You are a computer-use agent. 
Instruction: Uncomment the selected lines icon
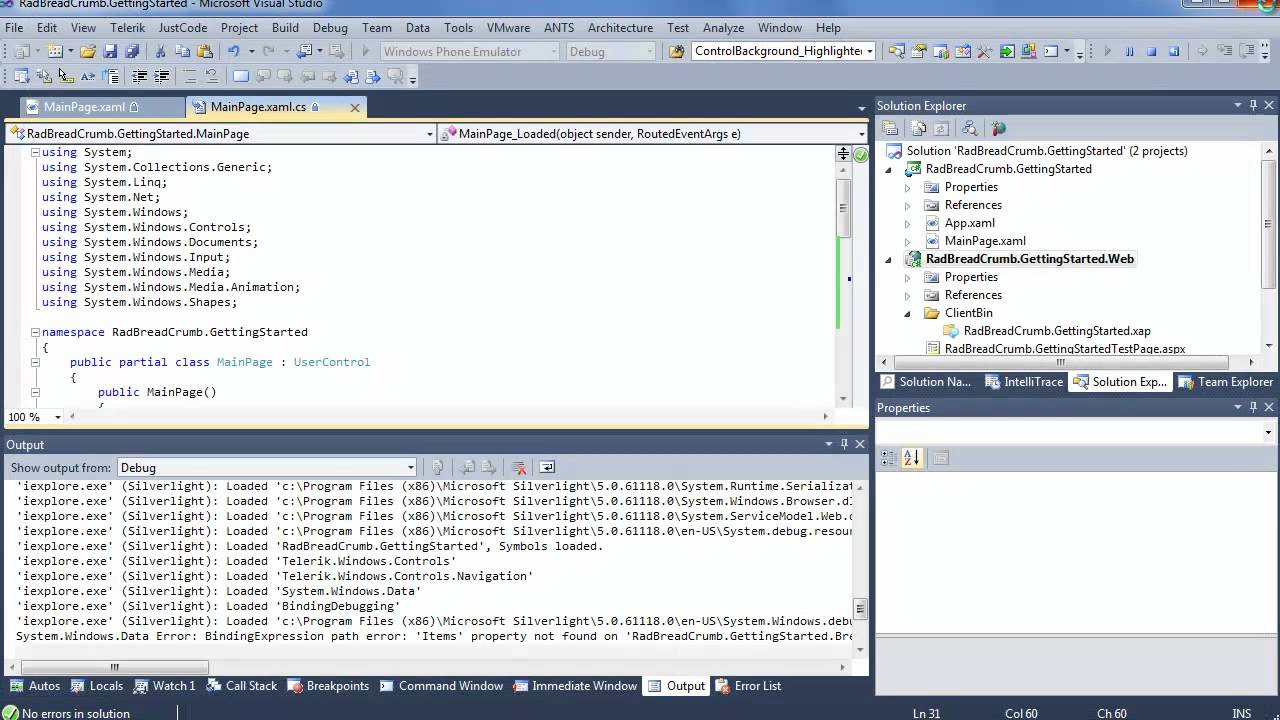point(211,76)
